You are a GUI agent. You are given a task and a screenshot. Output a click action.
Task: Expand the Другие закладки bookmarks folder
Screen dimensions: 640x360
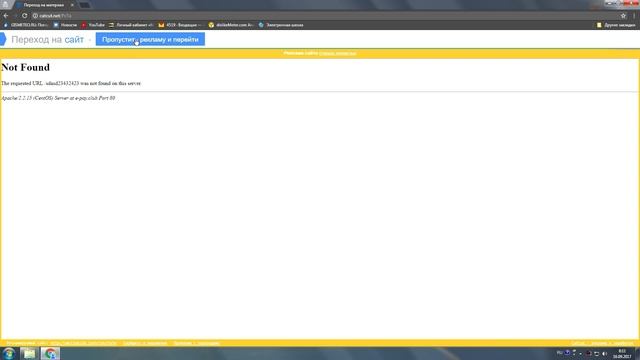(616, 25)
